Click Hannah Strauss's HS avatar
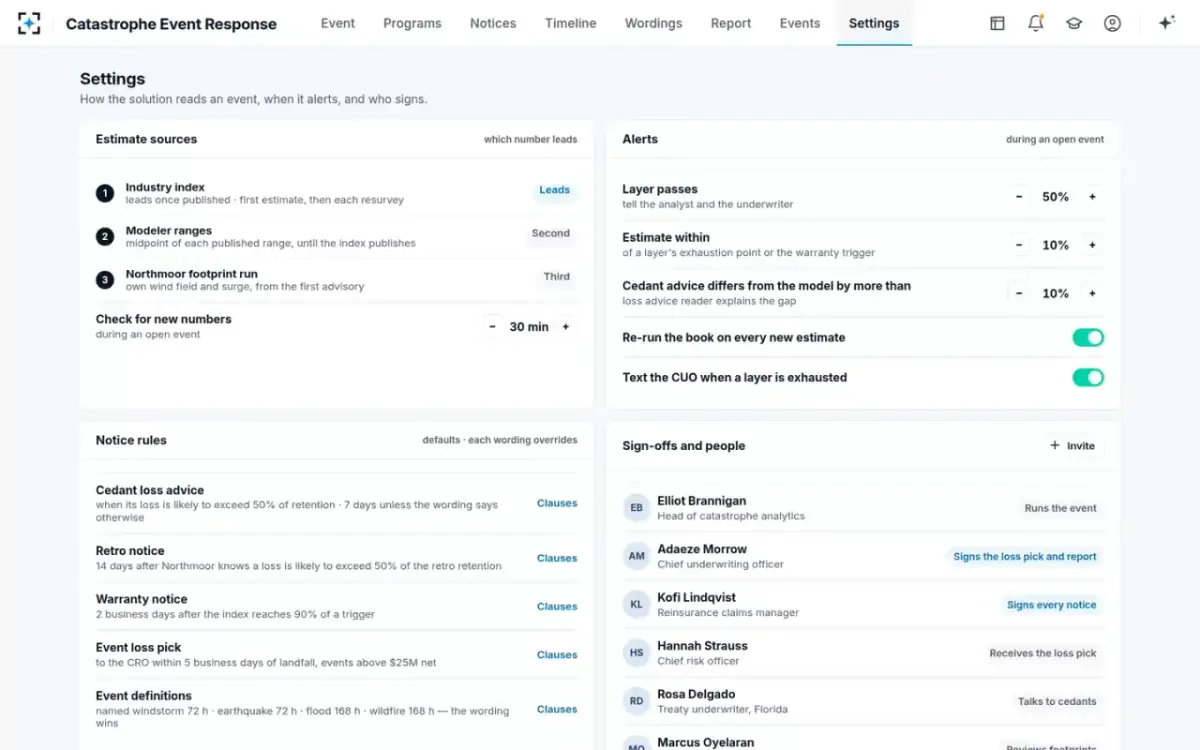The image size is (1200, 750). [636, 653]
